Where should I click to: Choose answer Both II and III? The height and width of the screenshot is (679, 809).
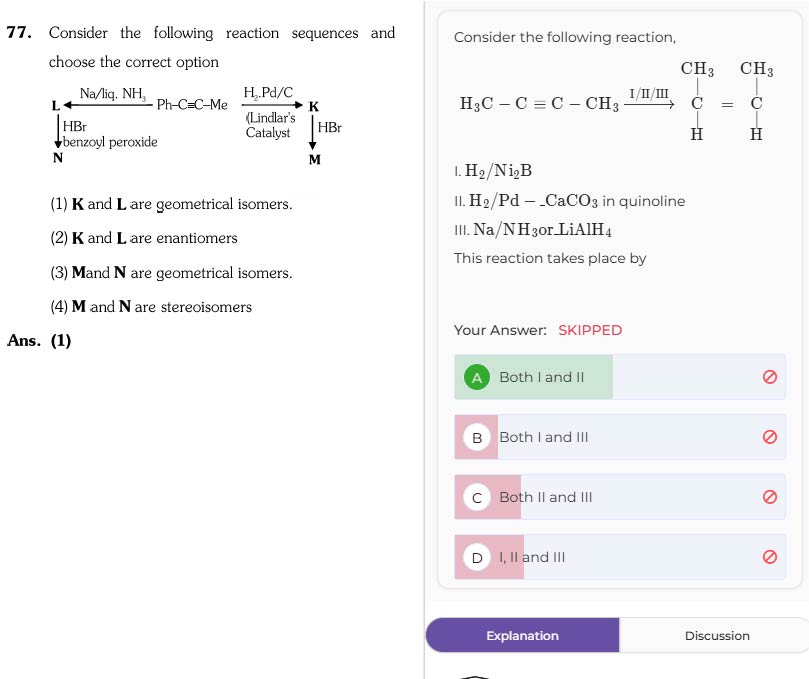pos(620,497)
